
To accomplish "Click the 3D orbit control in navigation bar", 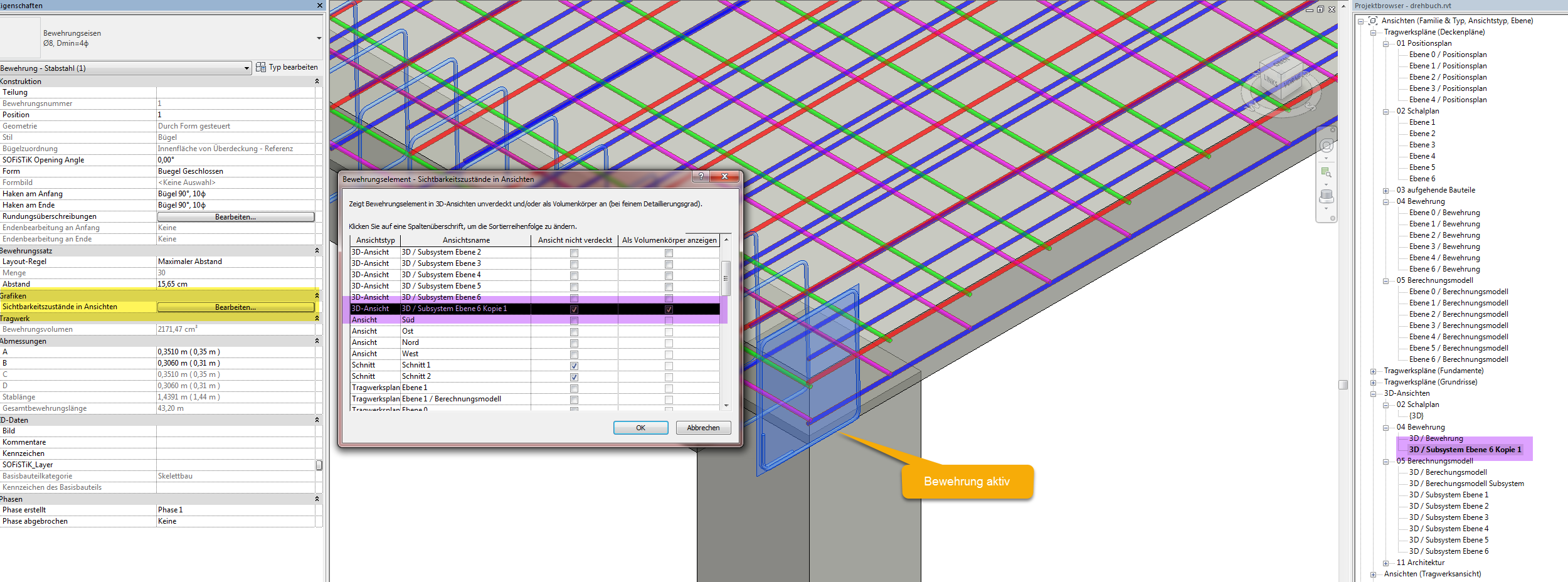I will (1326, 196).
